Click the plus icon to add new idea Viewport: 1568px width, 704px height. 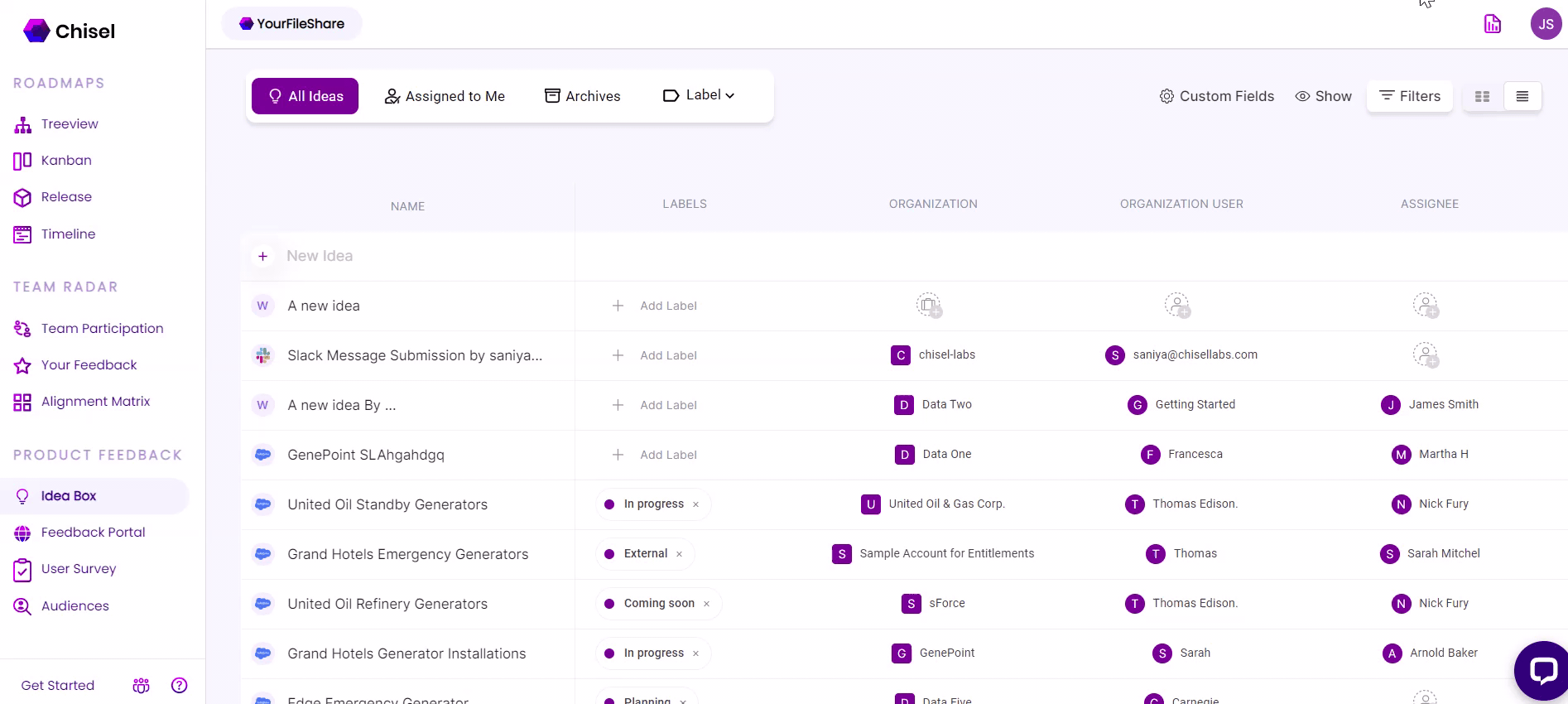[x=262, y=257]
